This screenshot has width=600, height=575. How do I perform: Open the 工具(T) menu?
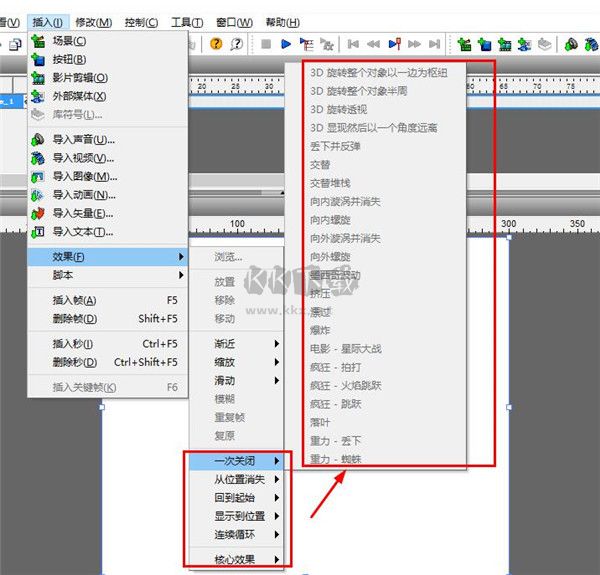(x=187, y=22)
